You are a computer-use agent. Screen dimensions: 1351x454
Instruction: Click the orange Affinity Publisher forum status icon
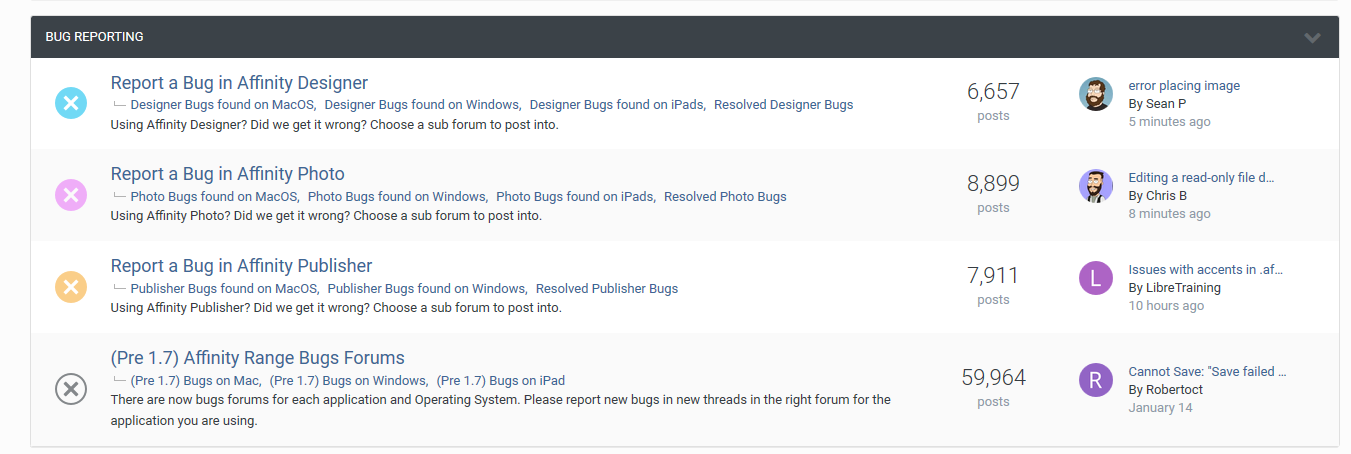click(x=71, y=287)
